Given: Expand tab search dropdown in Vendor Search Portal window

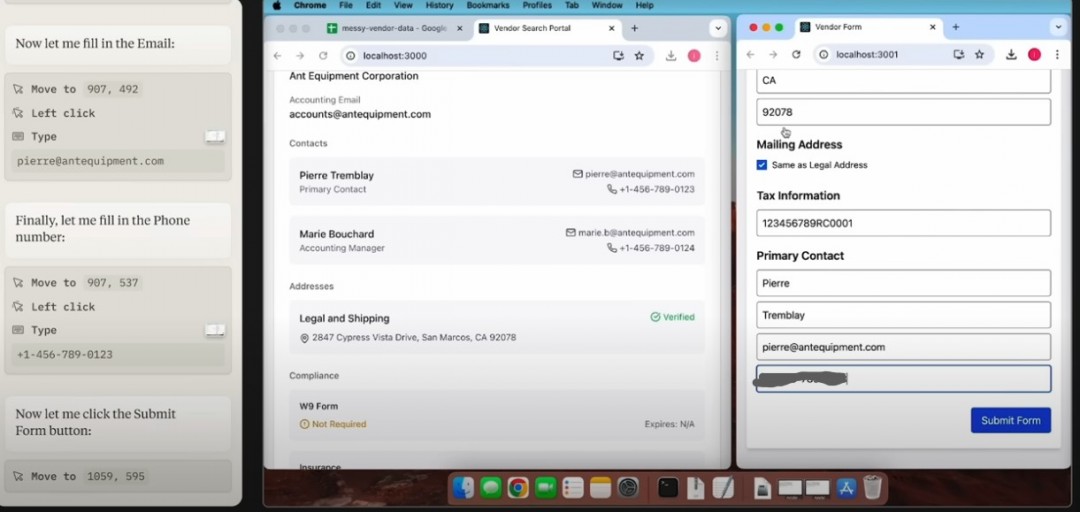Looking at the screenshot, I should [x=718, y=28].
